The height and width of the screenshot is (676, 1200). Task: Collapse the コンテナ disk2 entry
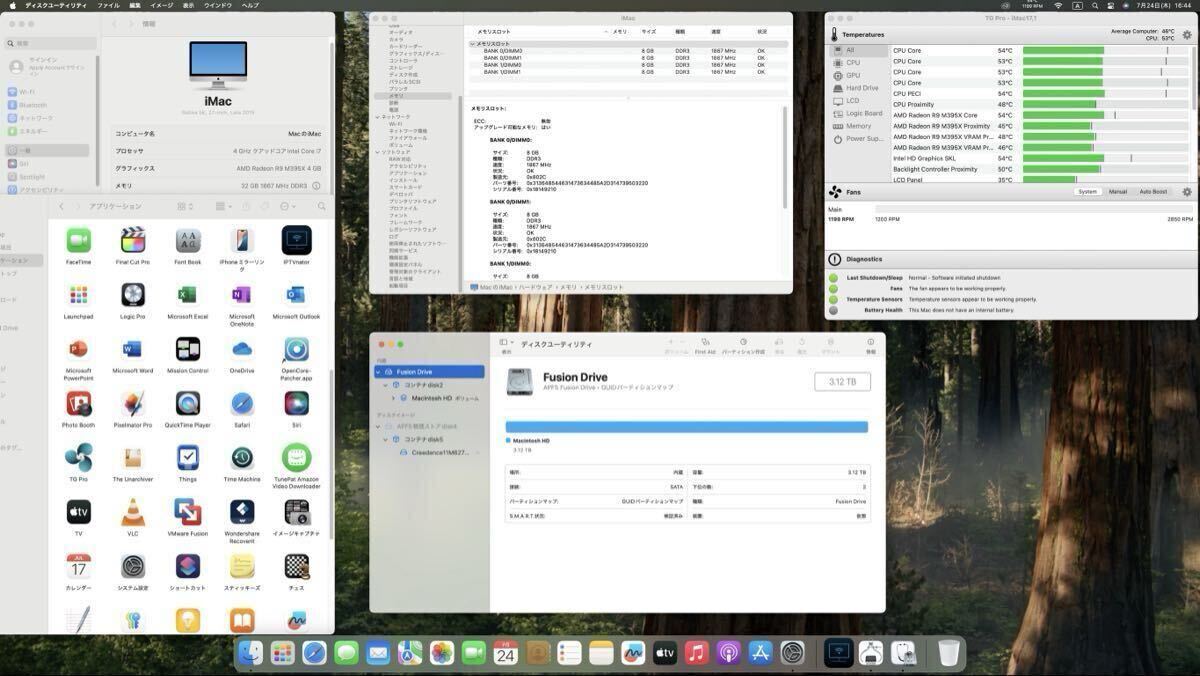click(x=386, y=385)
